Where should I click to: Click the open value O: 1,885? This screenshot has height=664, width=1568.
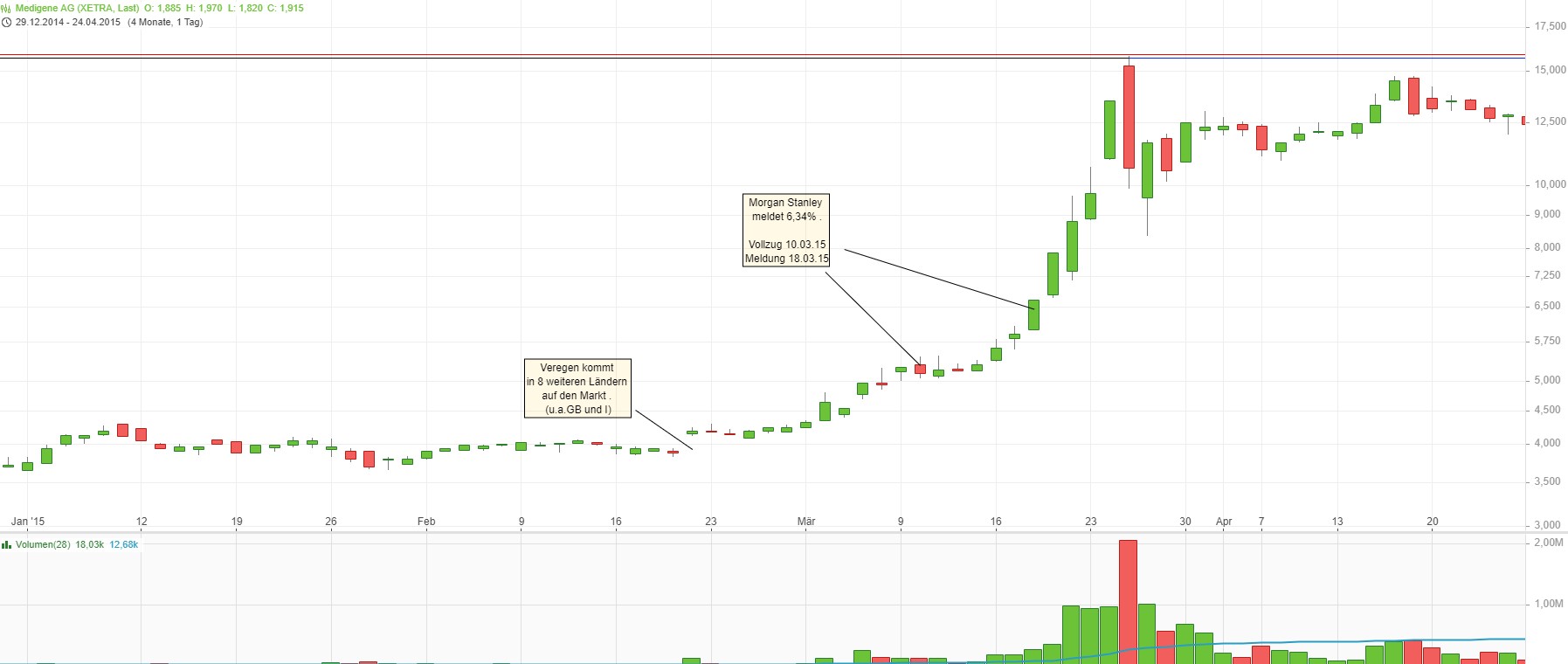(162, 8)
